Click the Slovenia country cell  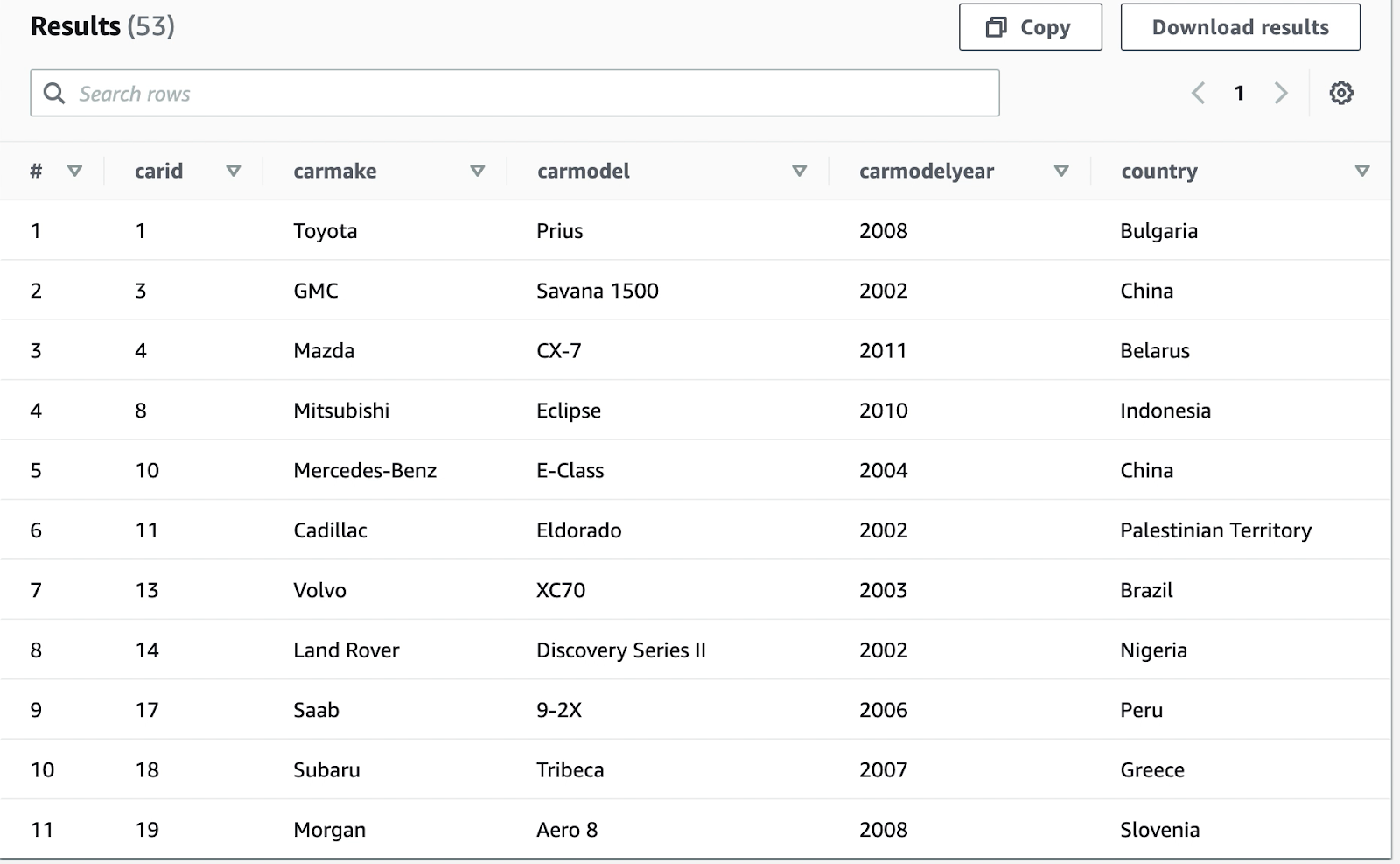click(1160, 831)
